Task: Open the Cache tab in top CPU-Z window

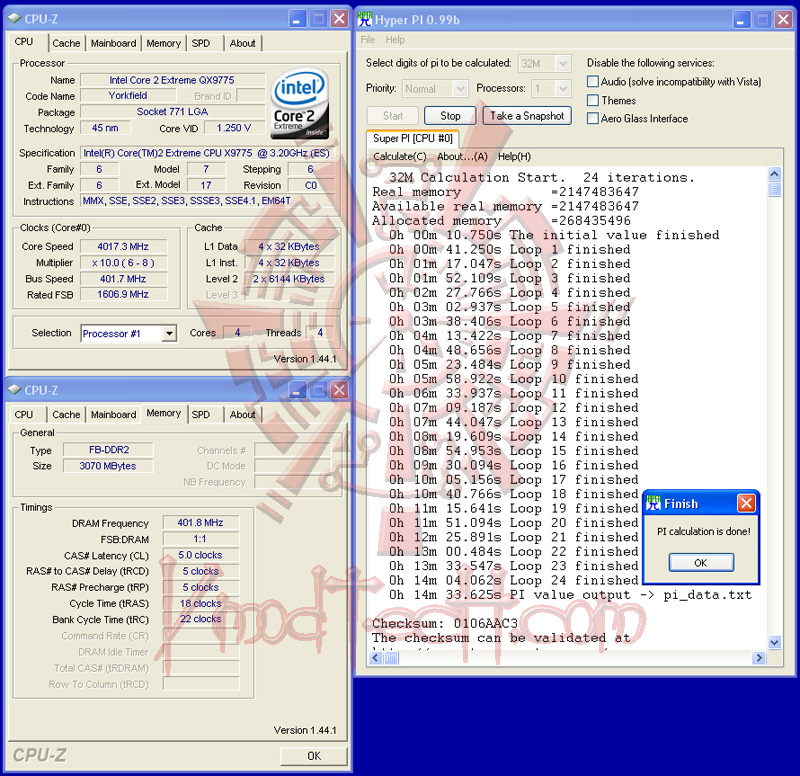Action: point(66,43)
